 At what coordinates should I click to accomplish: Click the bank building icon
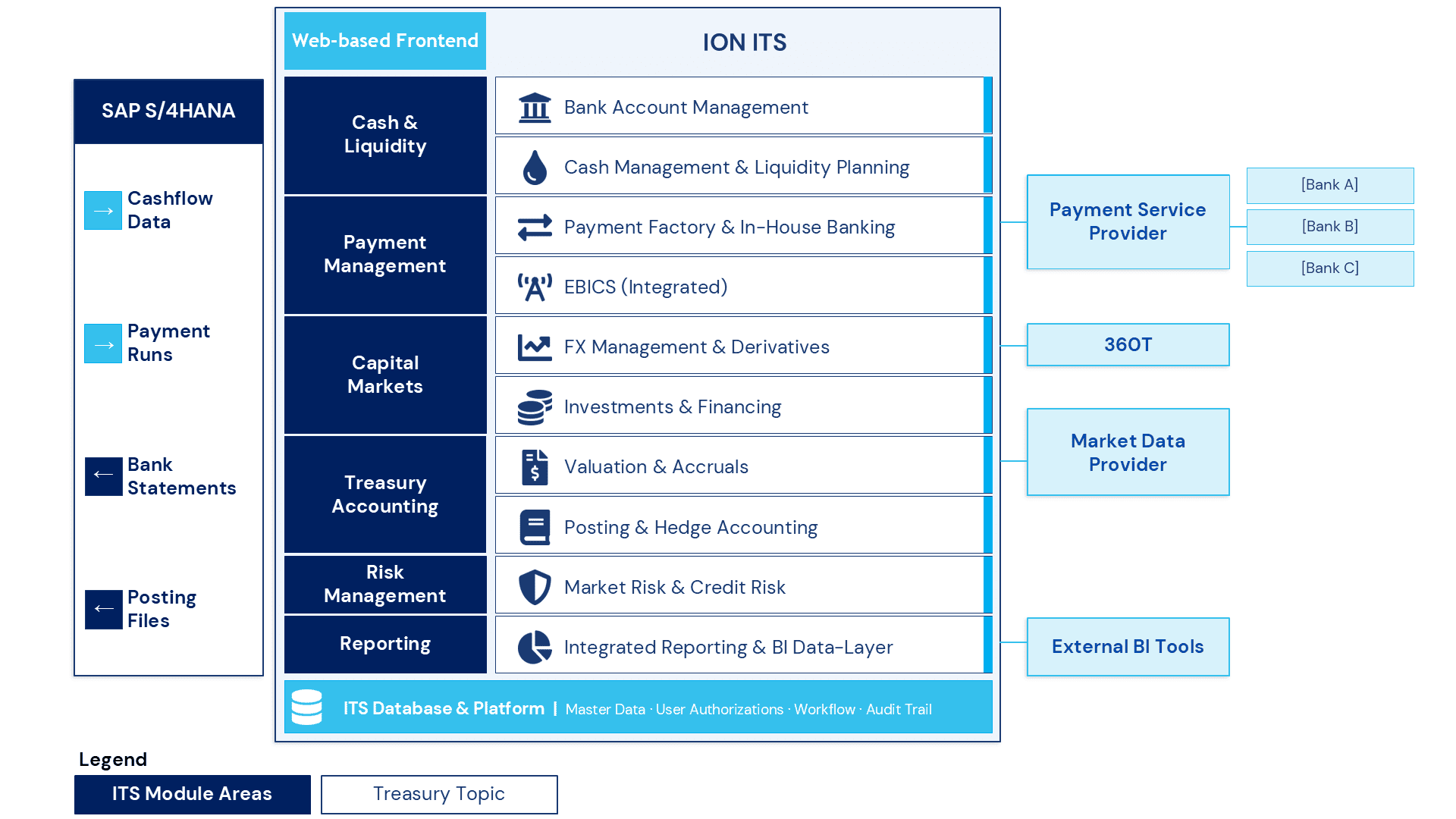coord(535,107)
